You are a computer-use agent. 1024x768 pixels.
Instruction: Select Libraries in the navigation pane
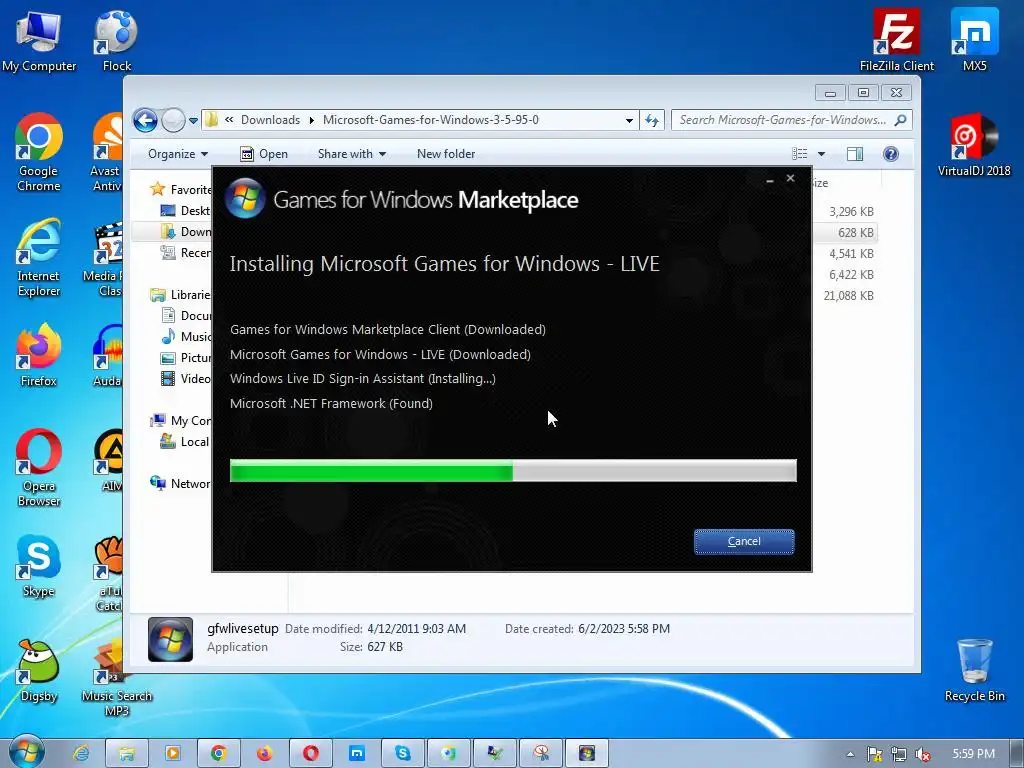tap(180, 295)
